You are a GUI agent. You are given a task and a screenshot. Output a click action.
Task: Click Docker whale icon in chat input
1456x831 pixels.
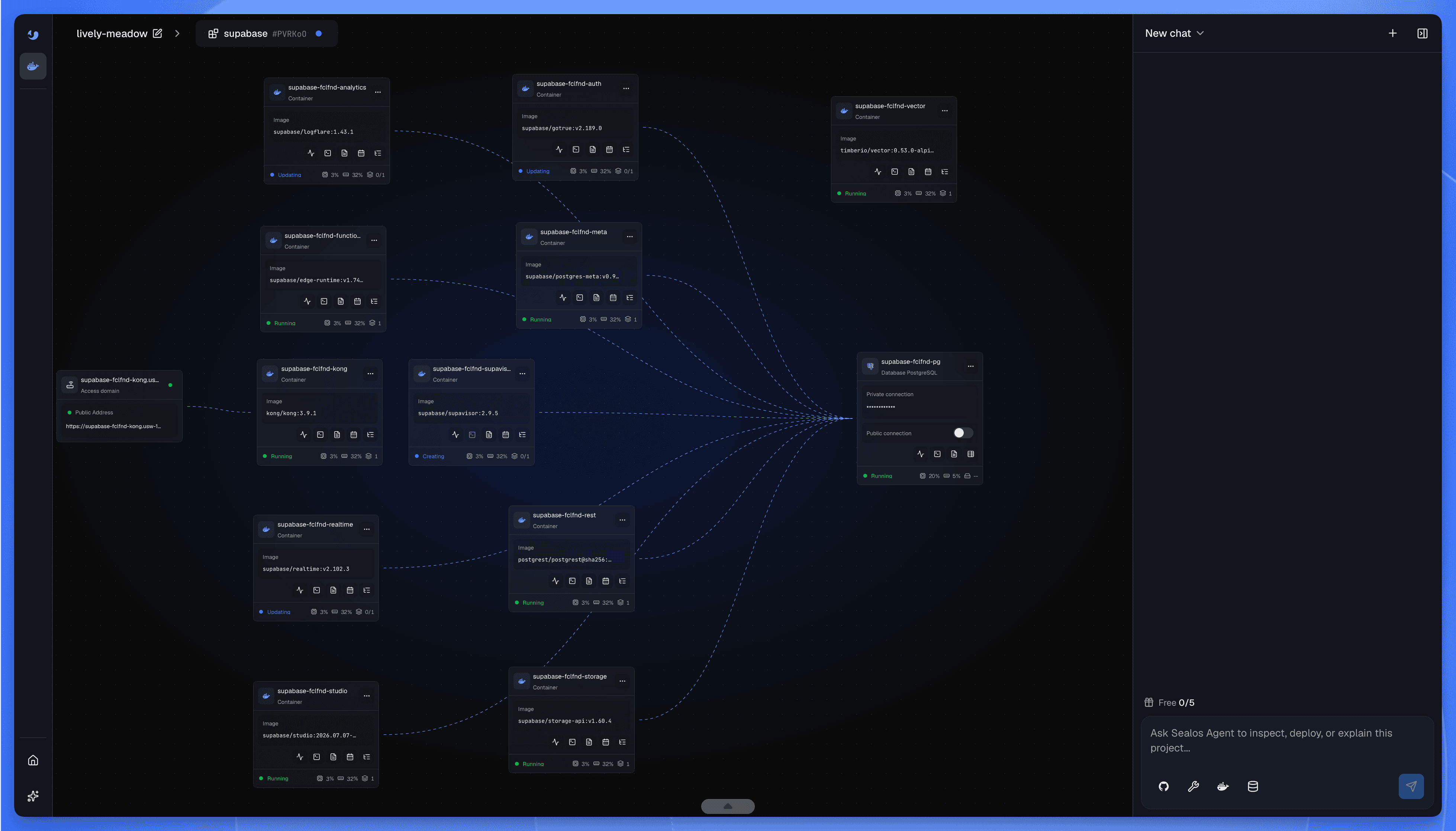1223,786
